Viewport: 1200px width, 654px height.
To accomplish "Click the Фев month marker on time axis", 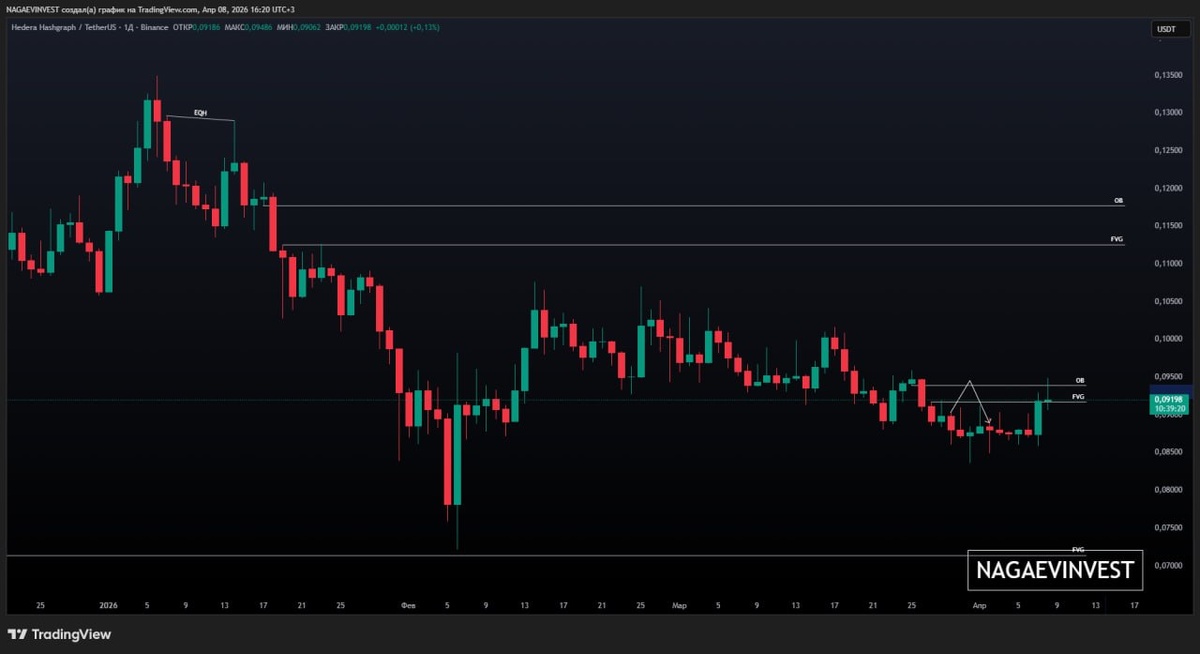I will tap(407, 606).
